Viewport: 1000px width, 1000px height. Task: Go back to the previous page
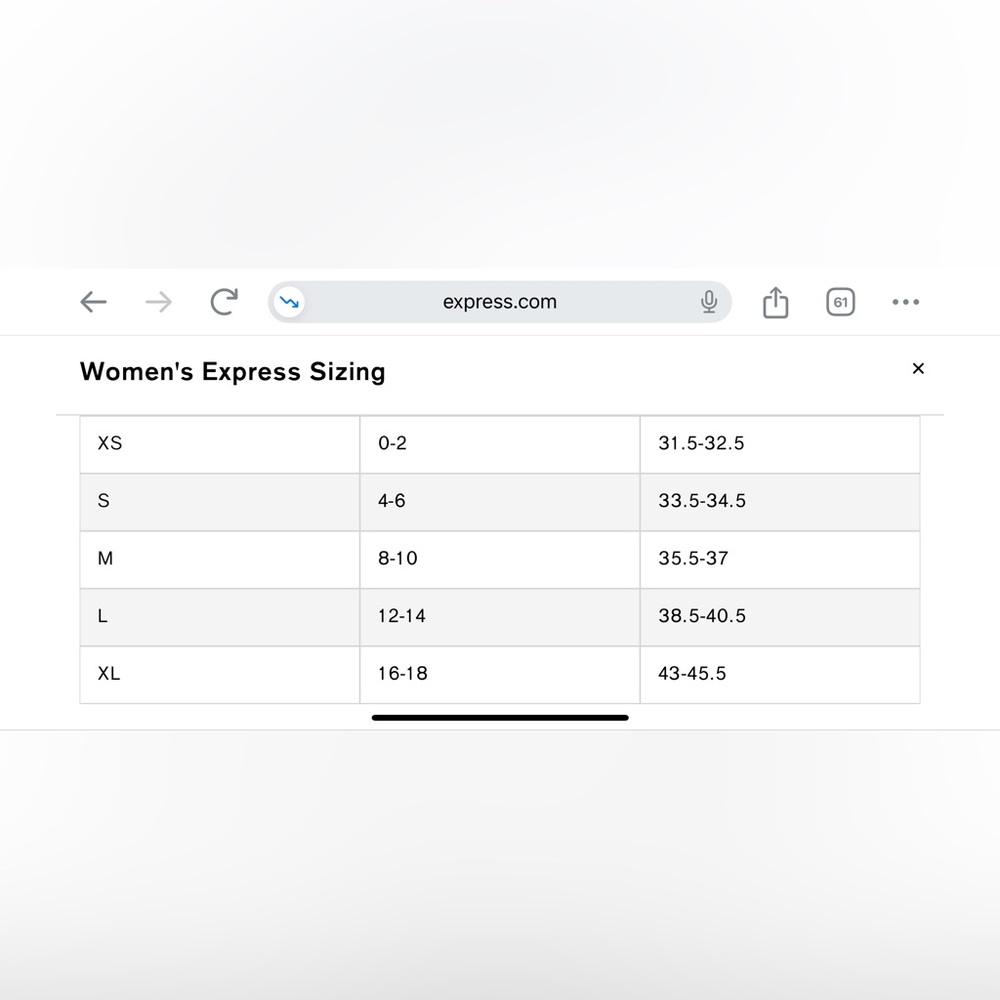[93, 302]
